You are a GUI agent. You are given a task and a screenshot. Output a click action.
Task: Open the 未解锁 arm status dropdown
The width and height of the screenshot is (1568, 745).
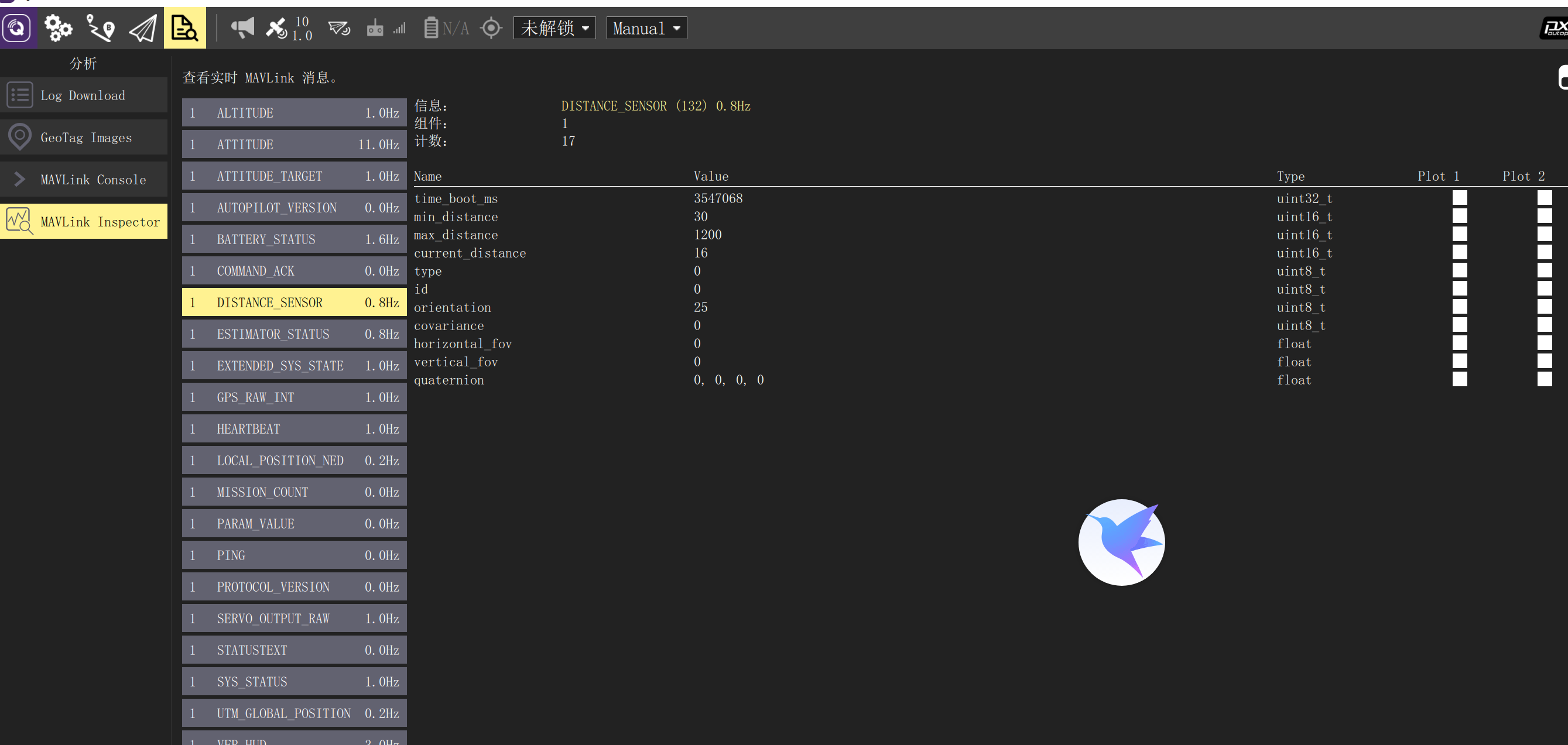(x=554, y=28)
